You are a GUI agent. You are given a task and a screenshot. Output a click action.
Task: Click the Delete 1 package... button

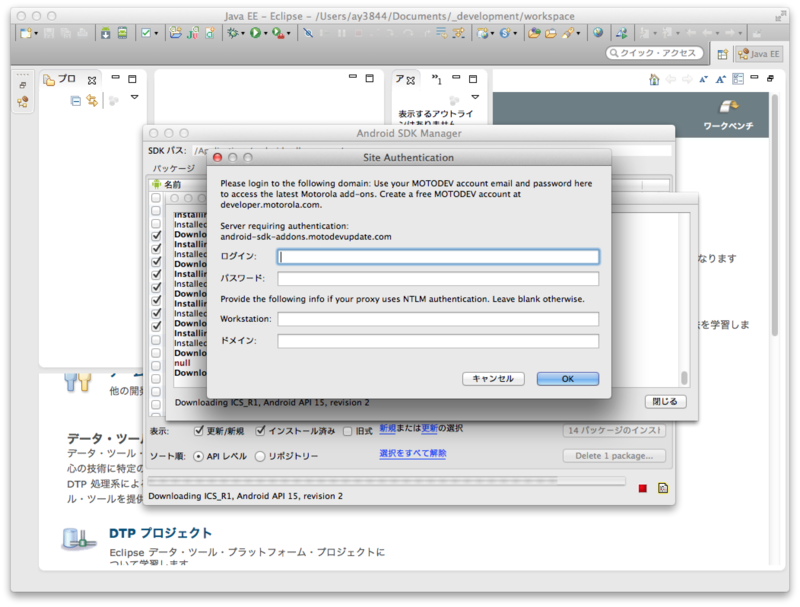click(614, 456)
